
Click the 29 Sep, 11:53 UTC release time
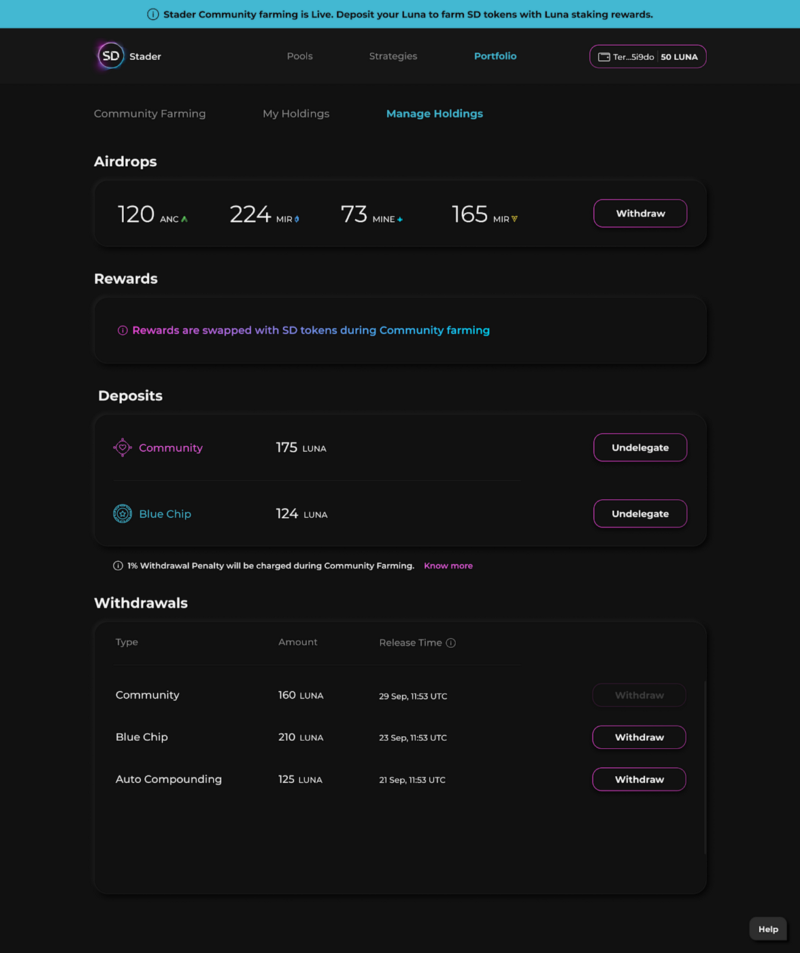pos(413,697)
